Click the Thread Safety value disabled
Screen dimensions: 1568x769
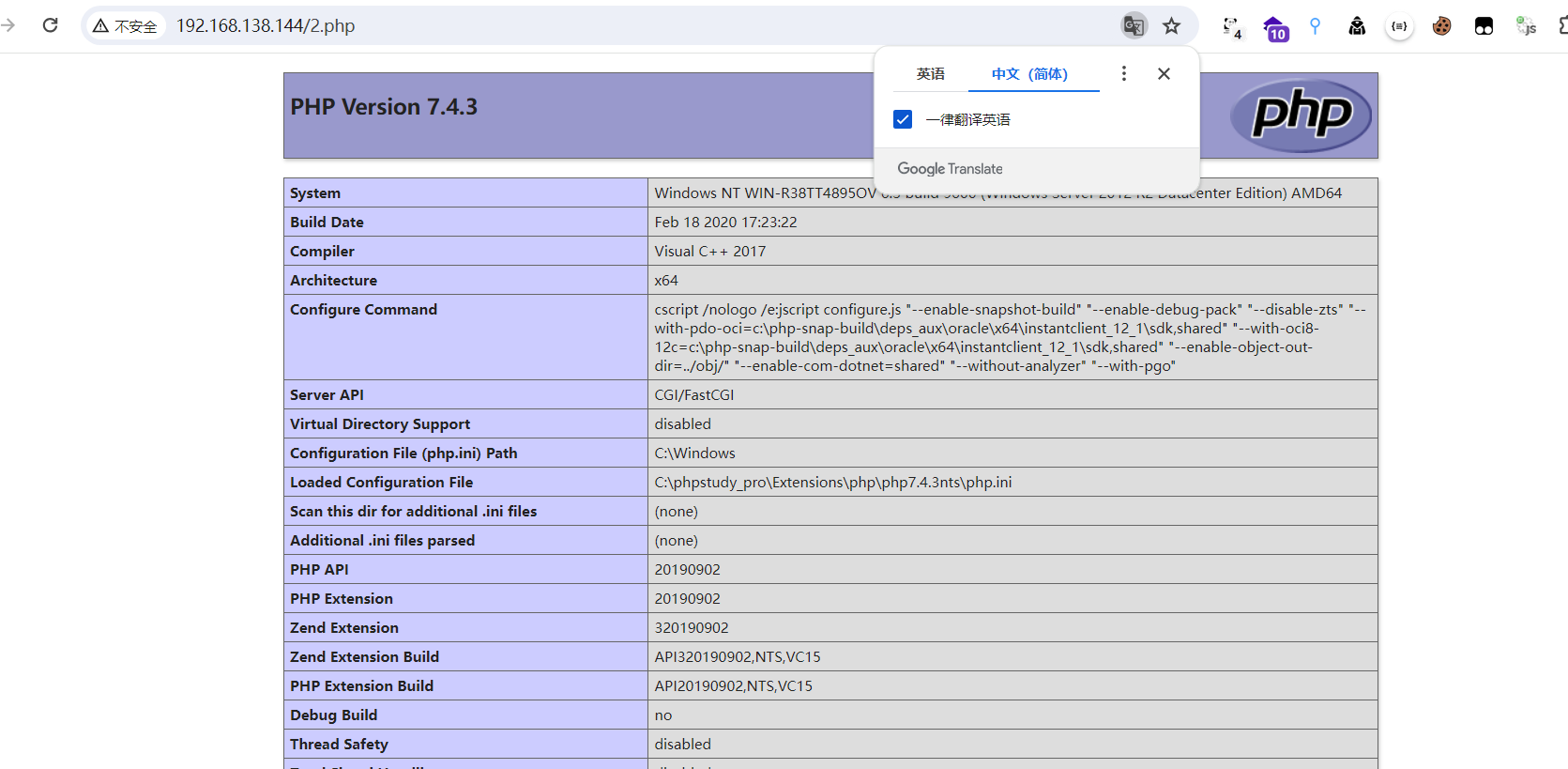coord(683,745)
